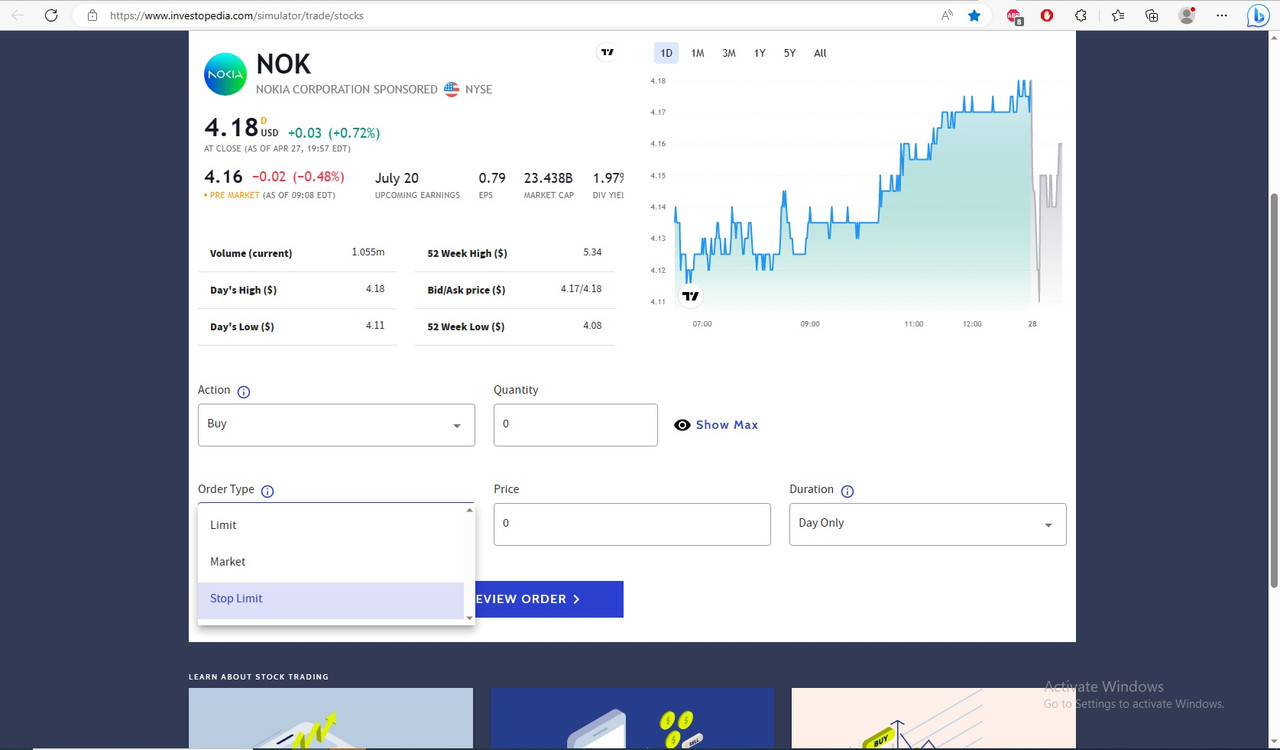This screenshot has height=750, width=1280.
Task: Click into the Price input field
Action: (x=632, y=524)
